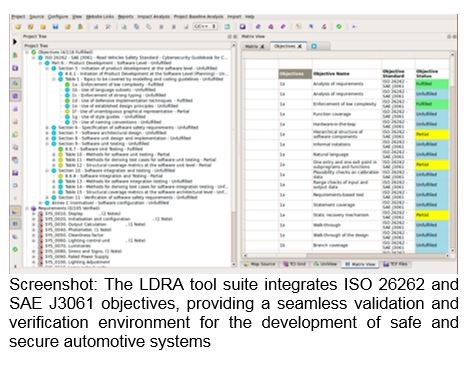Click the purple disk icon in left sidebar

pyautogui.click(x=15, y=173)
